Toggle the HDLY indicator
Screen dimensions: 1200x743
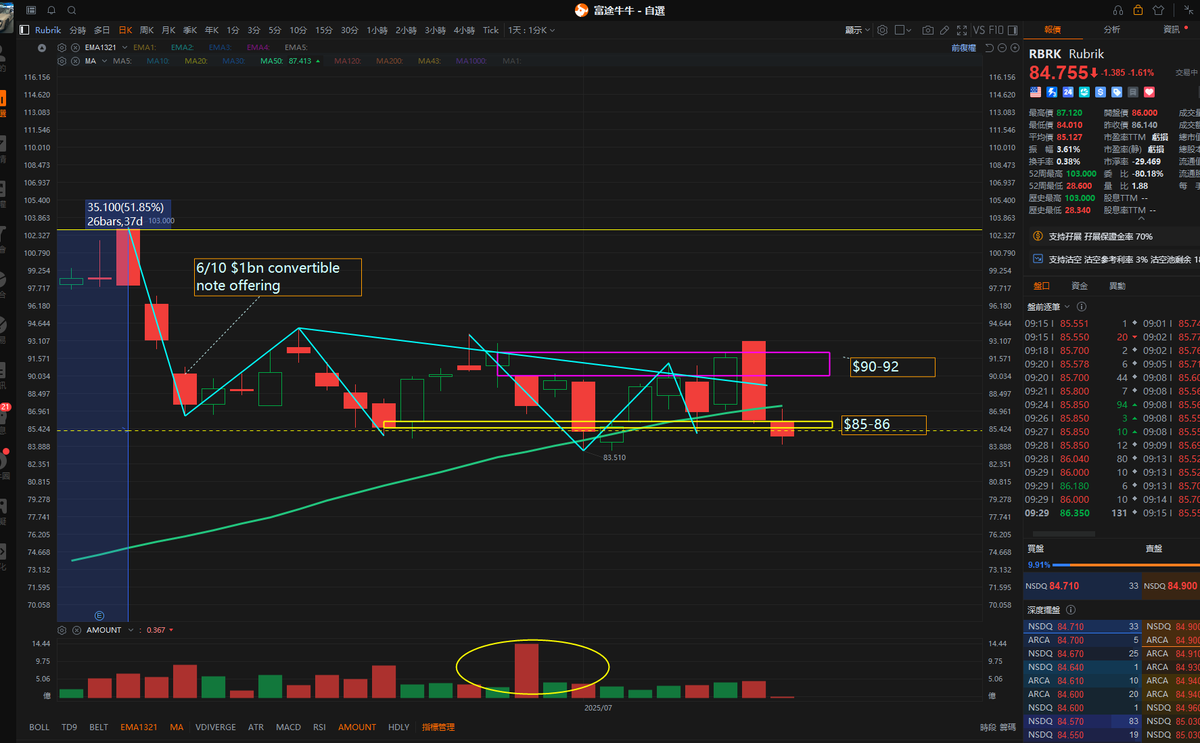398,727
